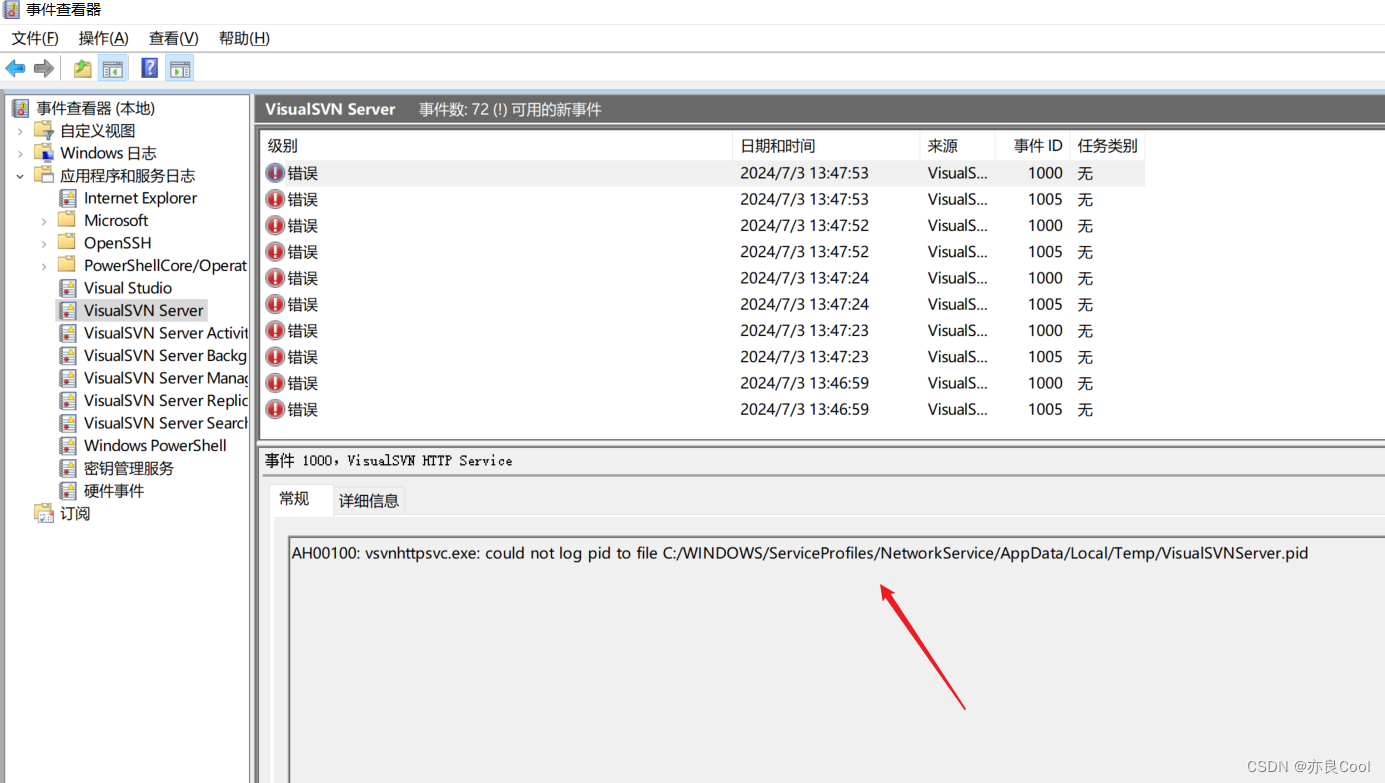The image size is (1385, 783).
Task: Click the 应用程序和服务日志 folder icon
Action: coord(43,175)
